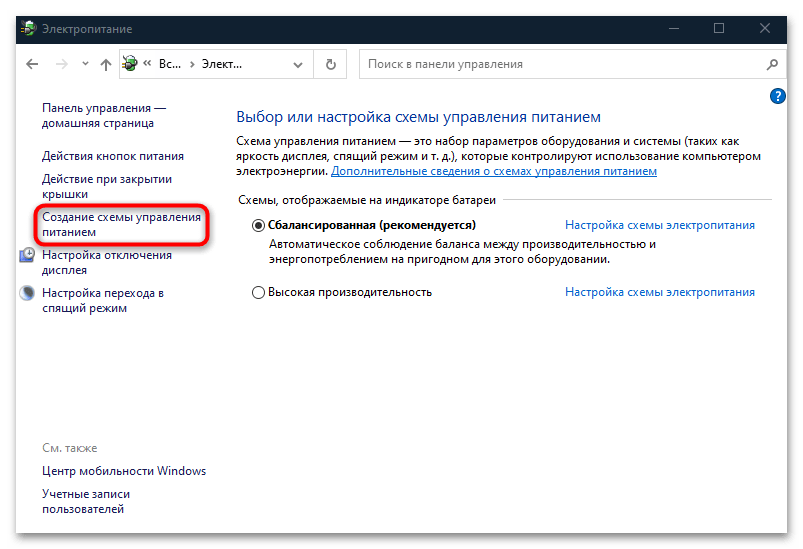The image size is (803, 549).
Task: Select the Высокая производительность radio button
Action: 259,293
